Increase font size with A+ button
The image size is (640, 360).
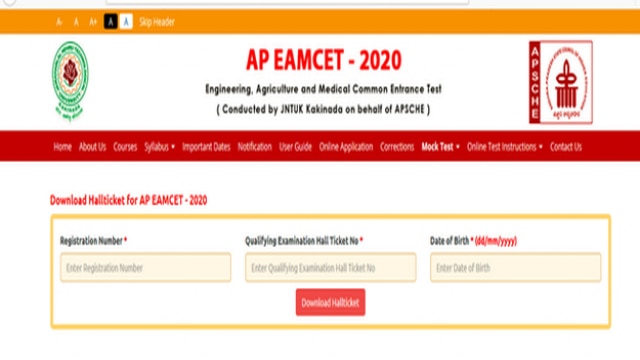point(93,22)
